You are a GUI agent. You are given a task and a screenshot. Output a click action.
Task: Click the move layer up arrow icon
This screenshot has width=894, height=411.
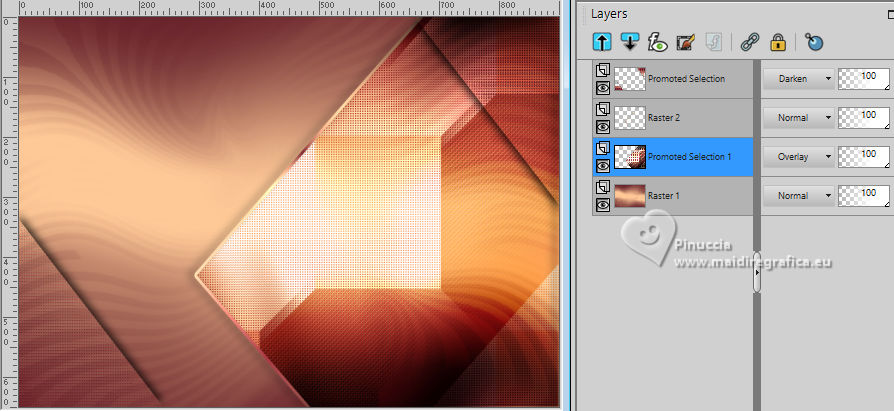(x=602, y=42)
